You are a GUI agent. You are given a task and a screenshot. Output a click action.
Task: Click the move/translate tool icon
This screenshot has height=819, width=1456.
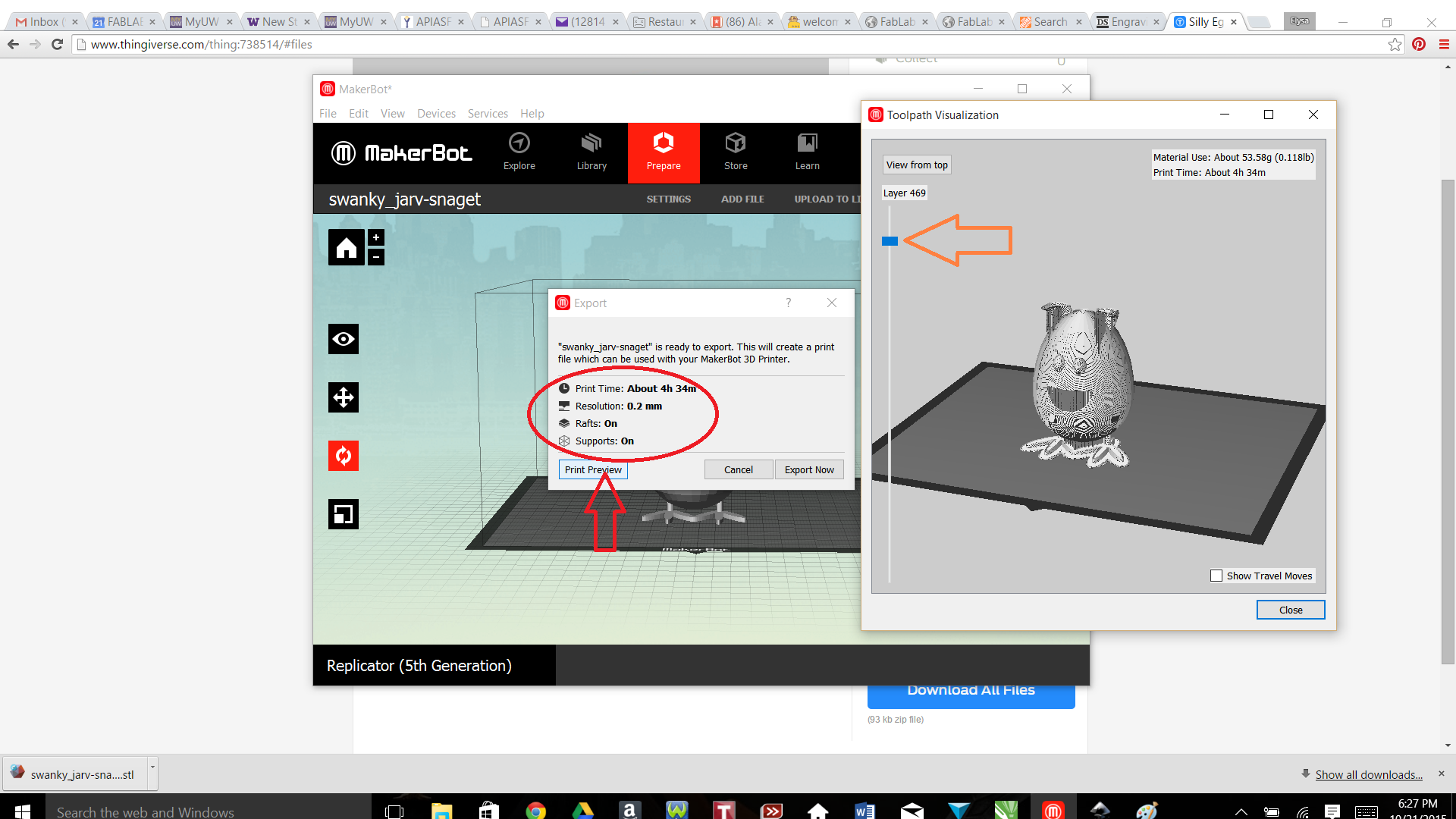tap(343, 397)
